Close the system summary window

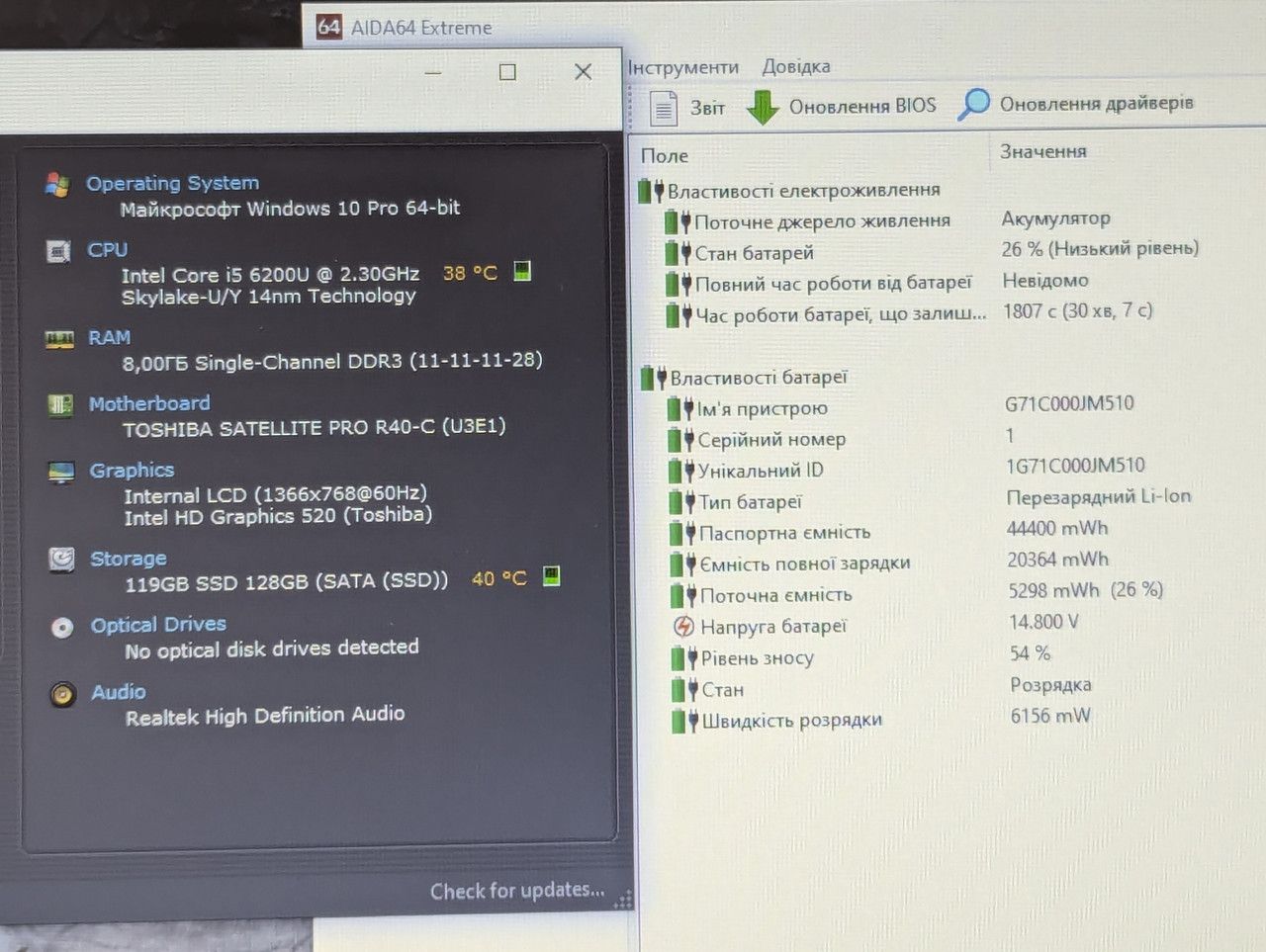pos(583,71)
